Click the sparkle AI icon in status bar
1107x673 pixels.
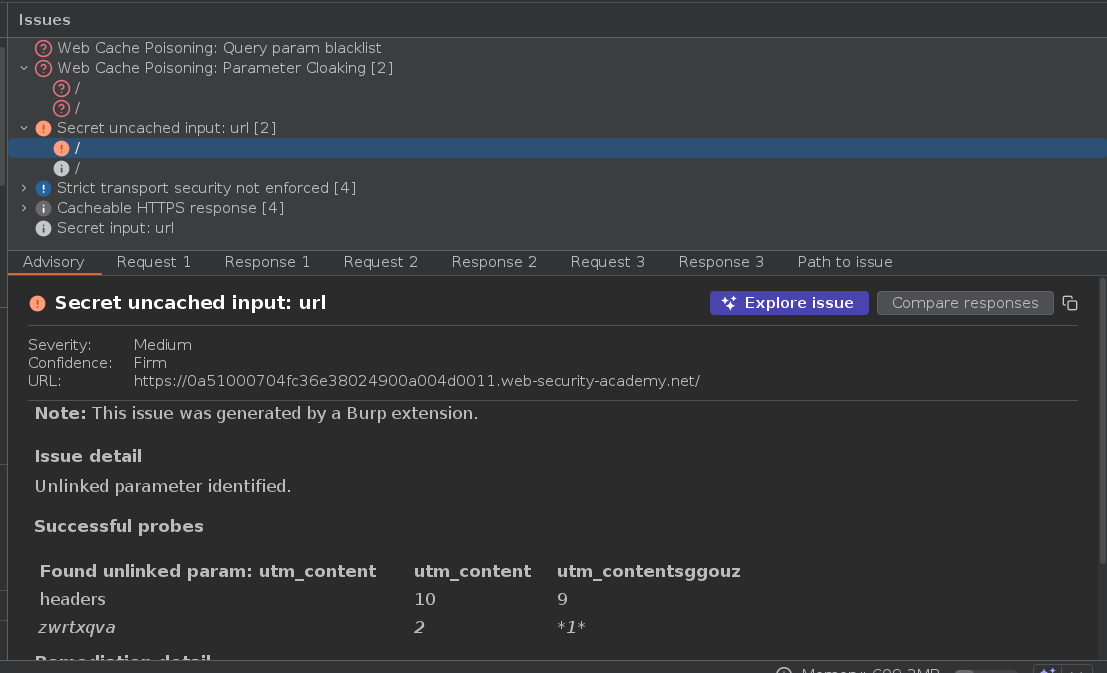(1047, 672)
